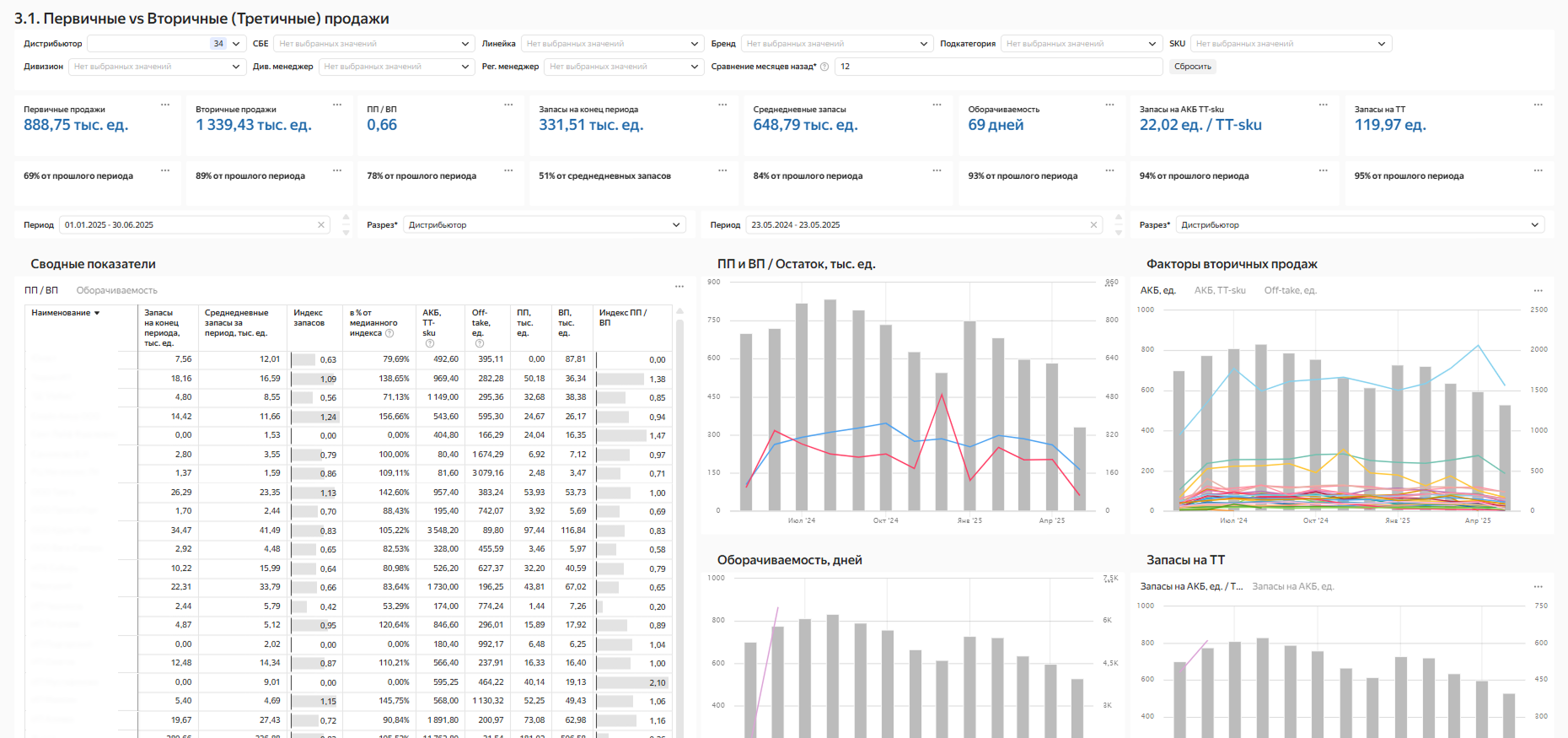This screenshot has width=1568, height=738.
Task: Open the menu on the Вторичные продажи card
Action: pos(337,105)
